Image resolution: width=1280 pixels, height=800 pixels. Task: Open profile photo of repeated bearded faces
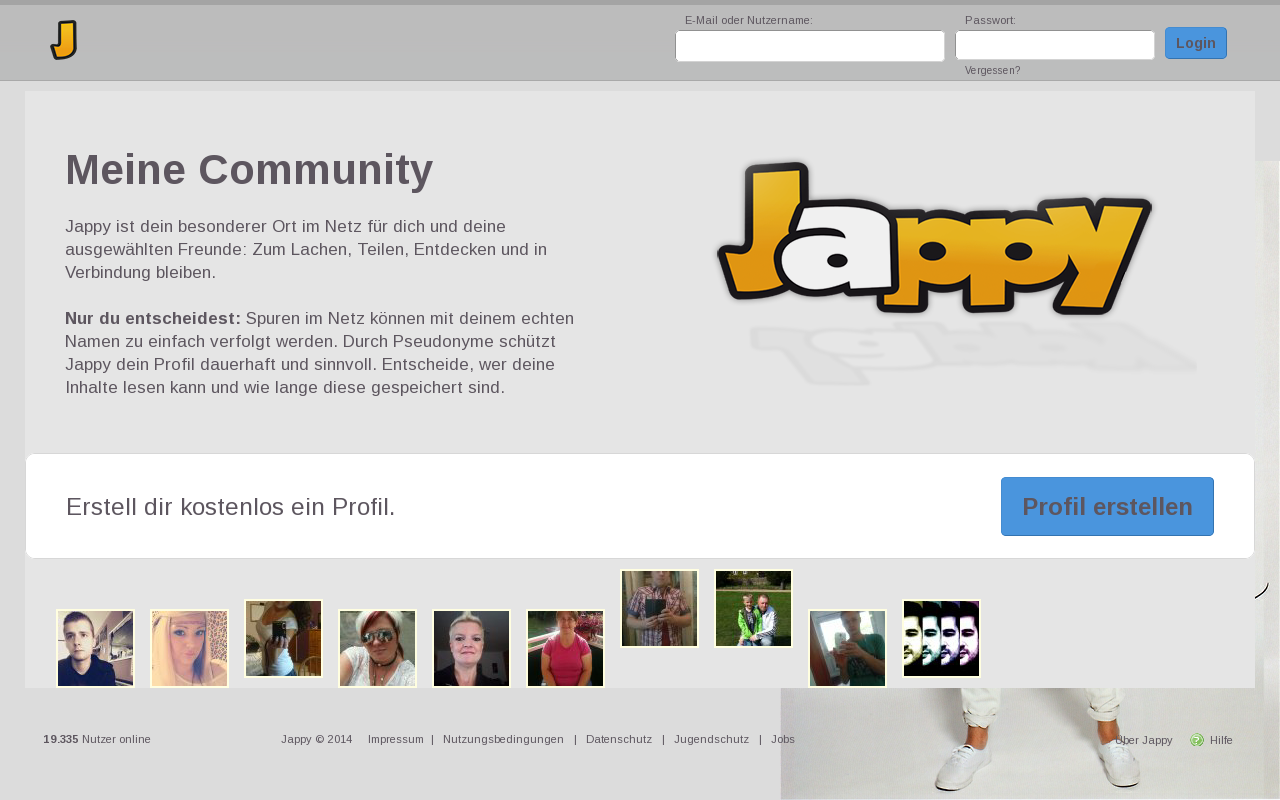tap(942, 639)
